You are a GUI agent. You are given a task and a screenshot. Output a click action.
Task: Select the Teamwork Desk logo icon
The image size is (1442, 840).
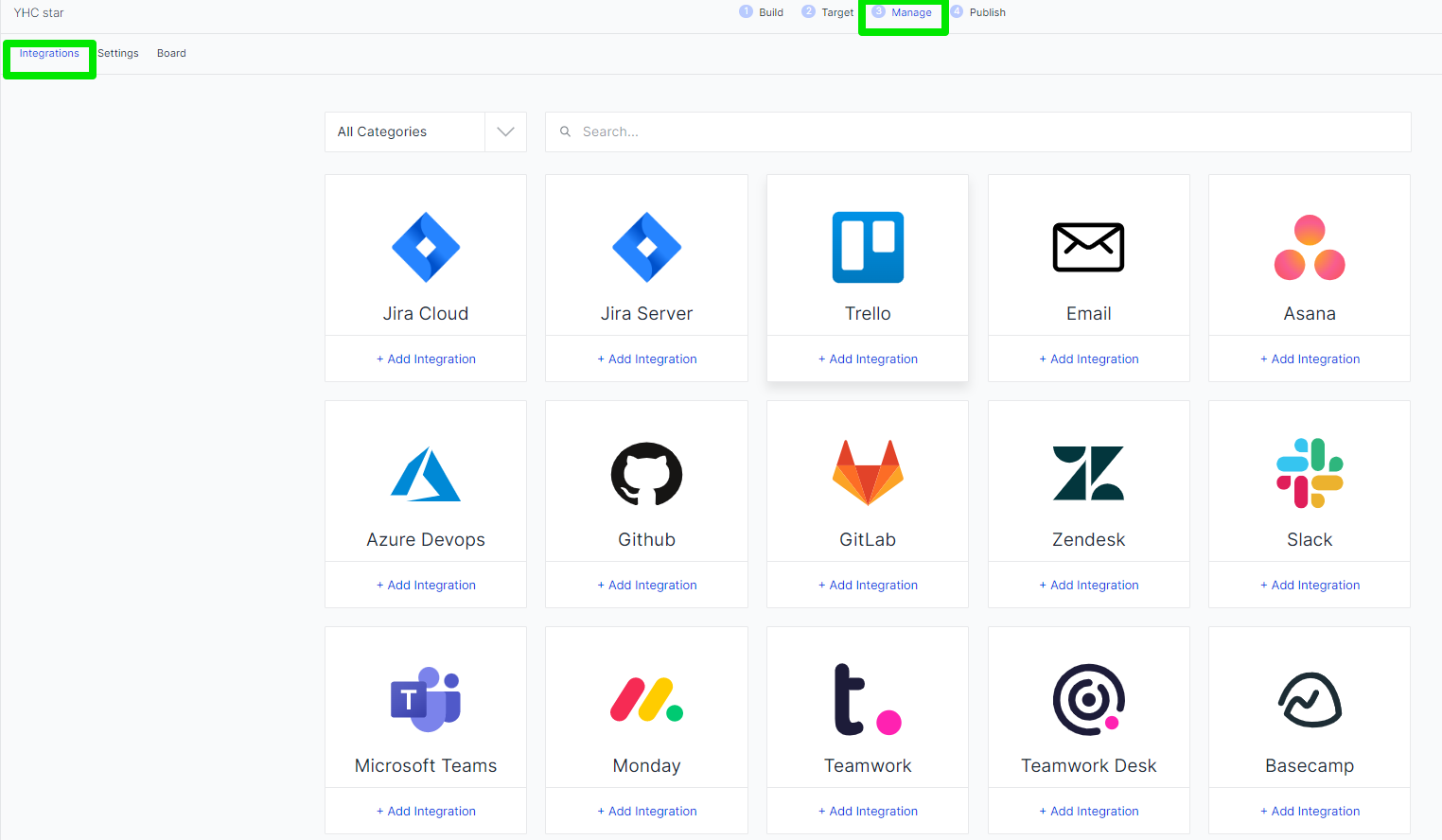[1088, 700]
